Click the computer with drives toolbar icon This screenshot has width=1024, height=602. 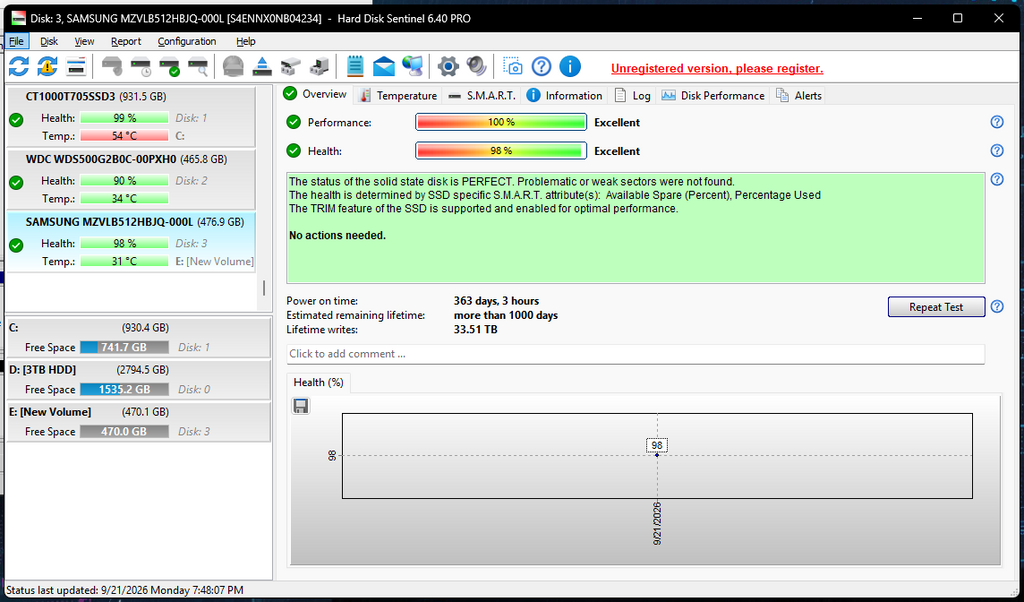tap(319, 66)
